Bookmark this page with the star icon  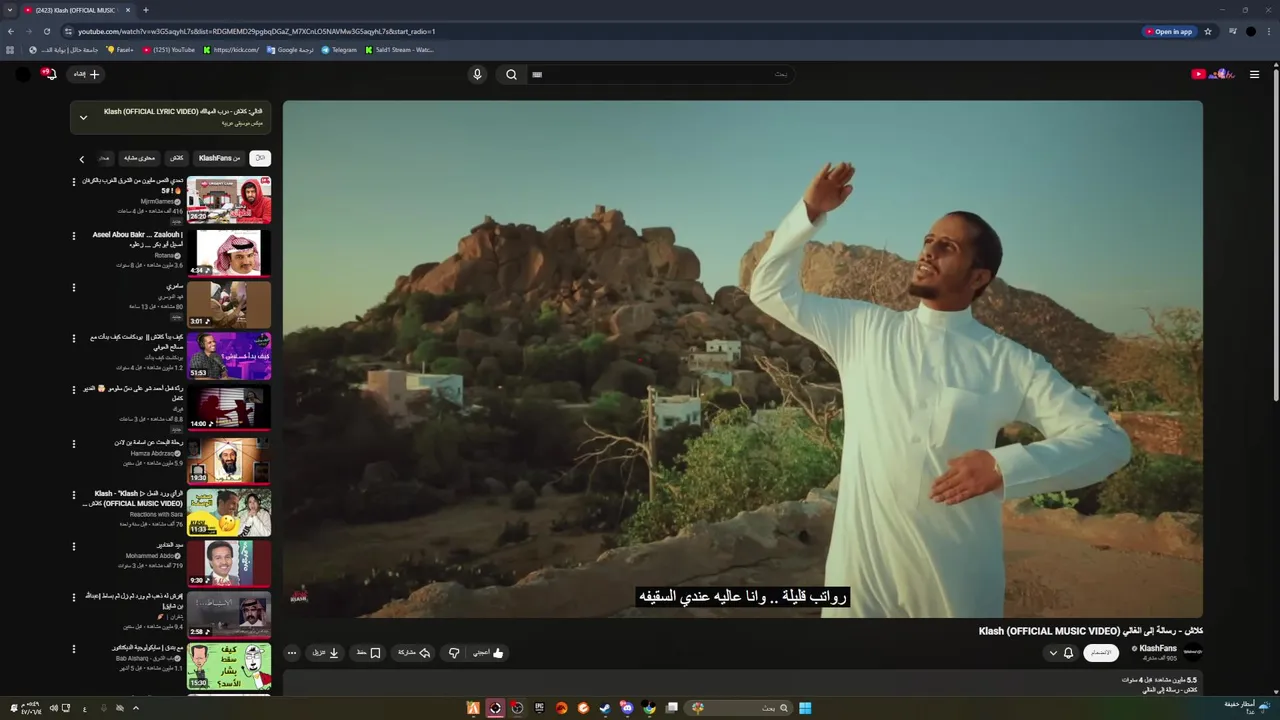click(x=1208, y=31)
